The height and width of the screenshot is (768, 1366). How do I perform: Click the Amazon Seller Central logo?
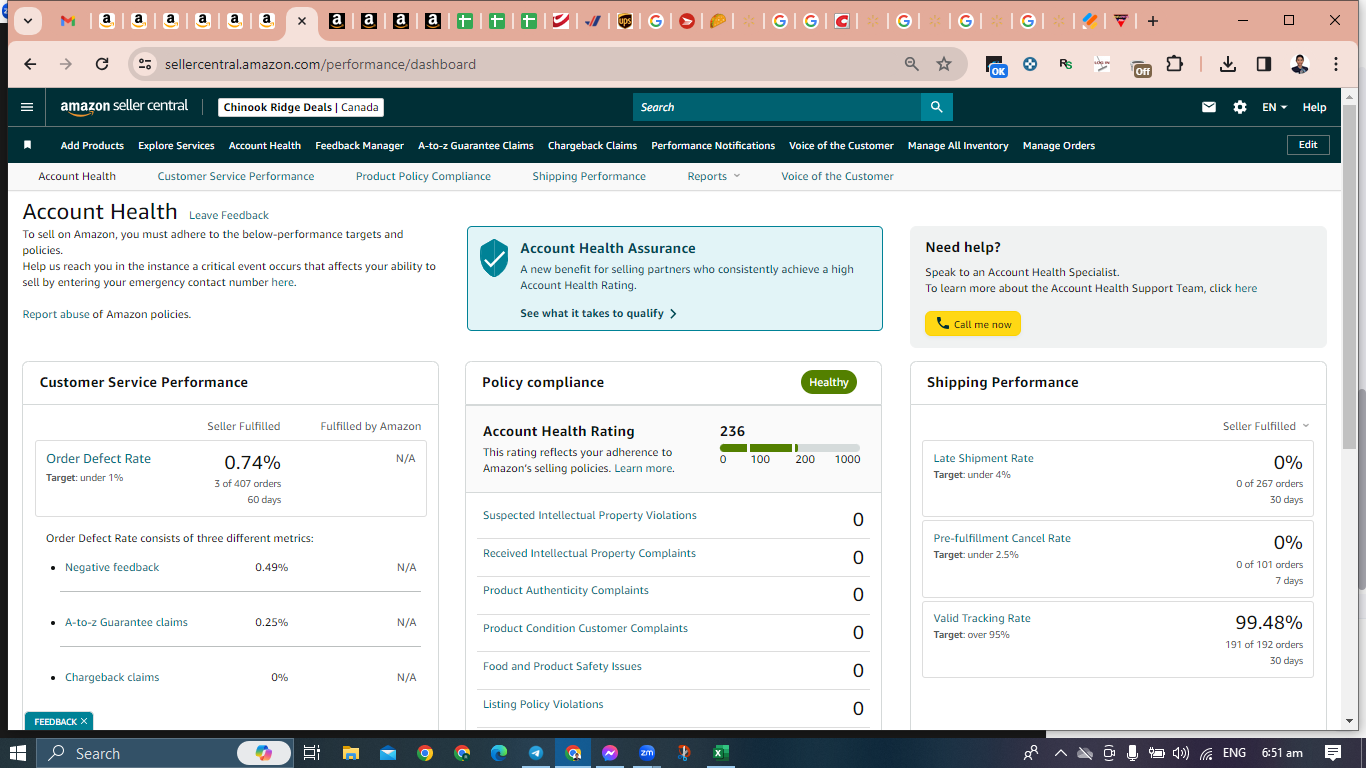(124, 107)
